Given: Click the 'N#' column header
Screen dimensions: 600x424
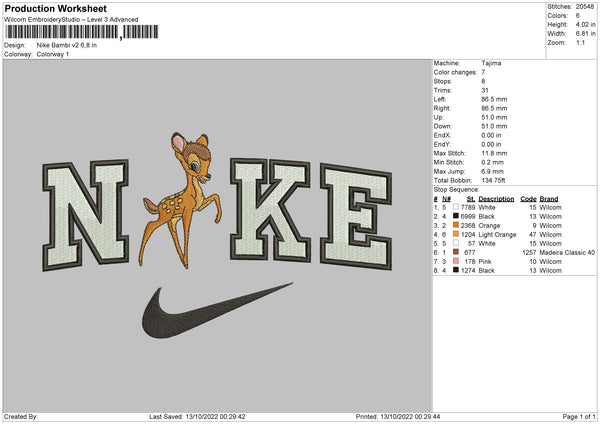Looking at the screenshot, I should coord(447,199).
